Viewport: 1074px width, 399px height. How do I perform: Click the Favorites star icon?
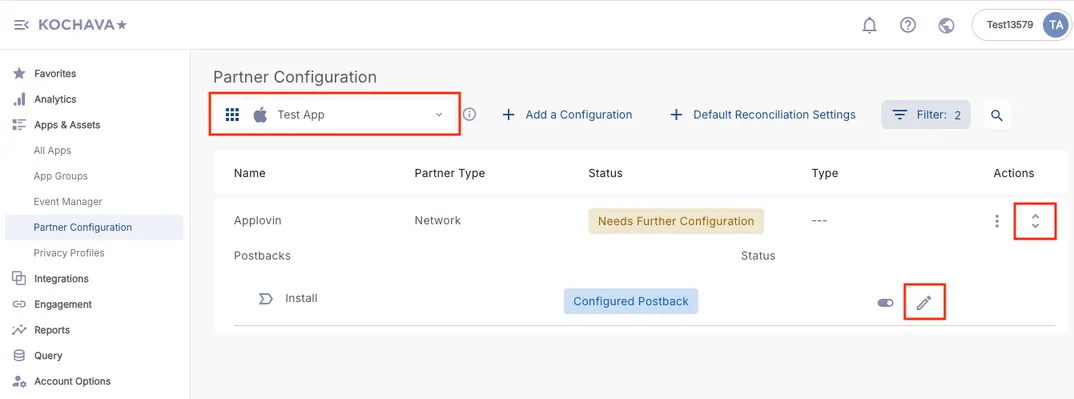(x=19, y=73)
